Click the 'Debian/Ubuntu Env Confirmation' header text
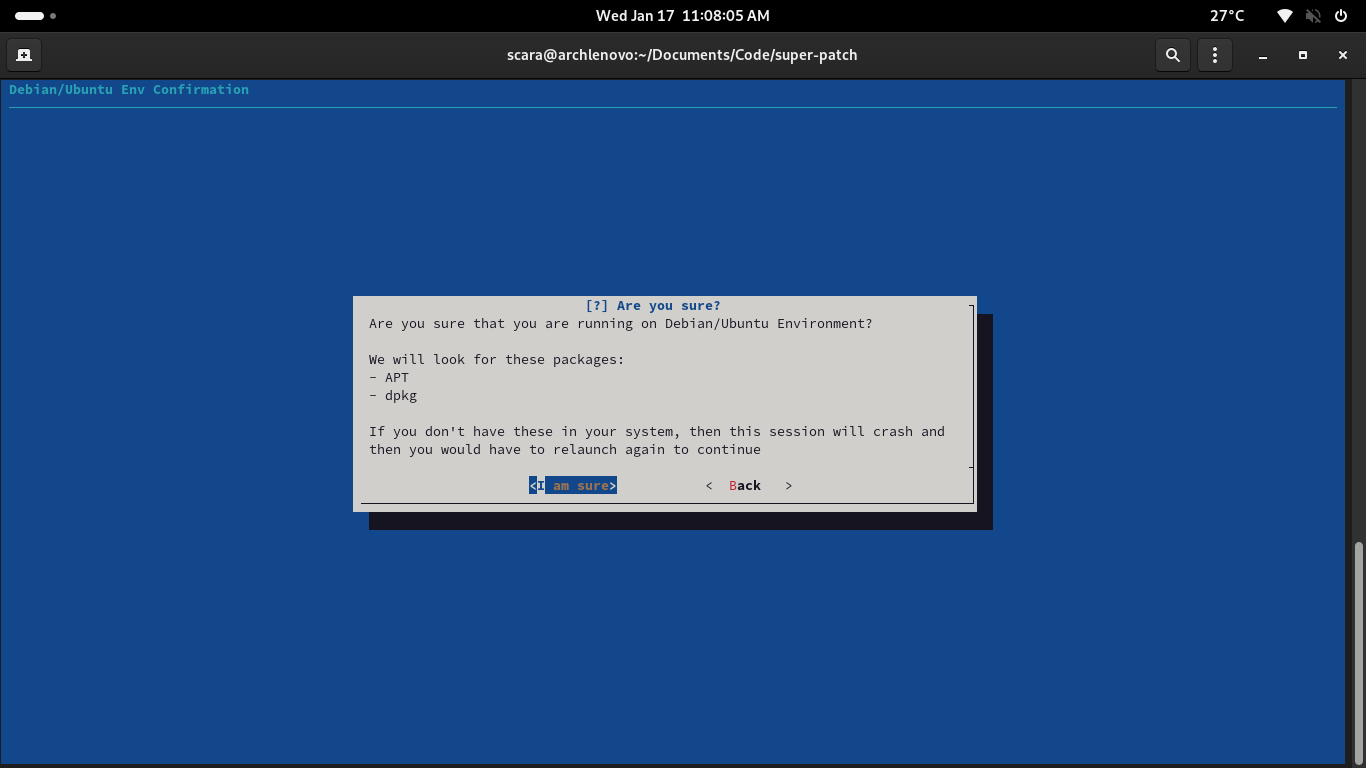The height and width of the screenshot is (768, 1366). tap(129, 89)
